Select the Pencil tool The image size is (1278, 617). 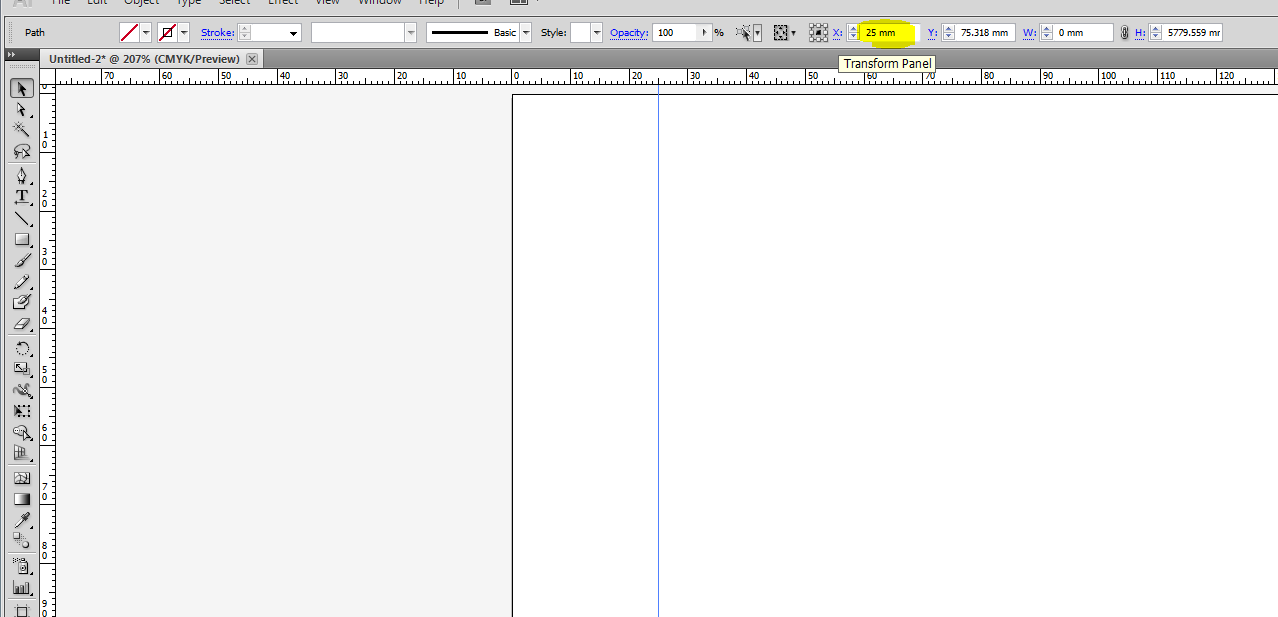coord(21,281)
